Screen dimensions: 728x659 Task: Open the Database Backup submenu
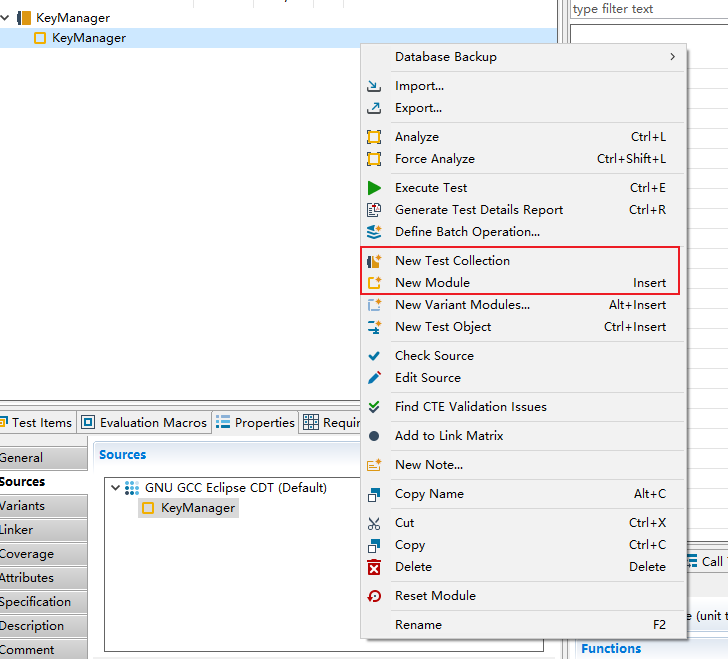523,57
